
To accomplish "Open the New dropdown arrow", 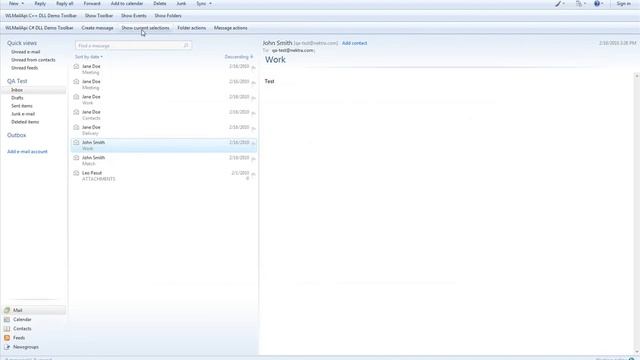I will [22, 4].
